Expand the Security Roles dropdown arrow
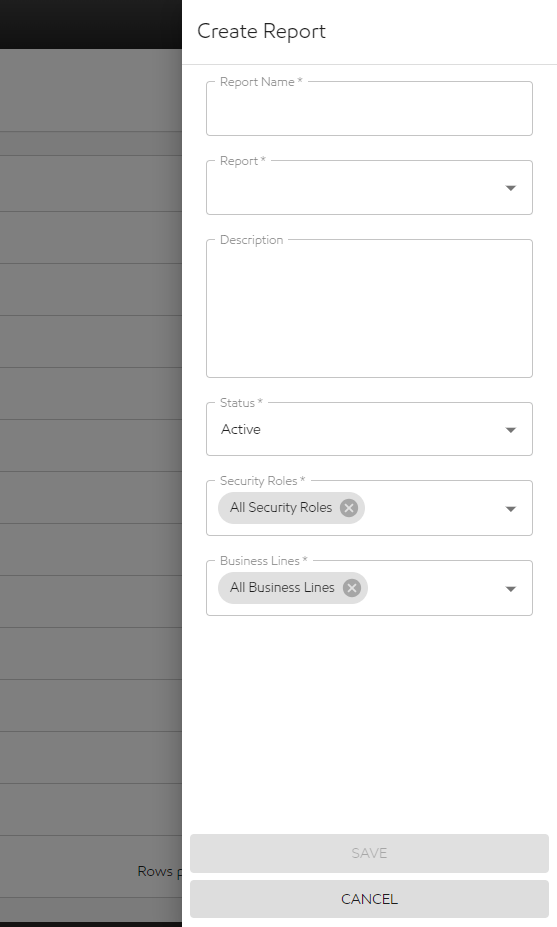This screenshot has height=927, width=557. [511, 509]
